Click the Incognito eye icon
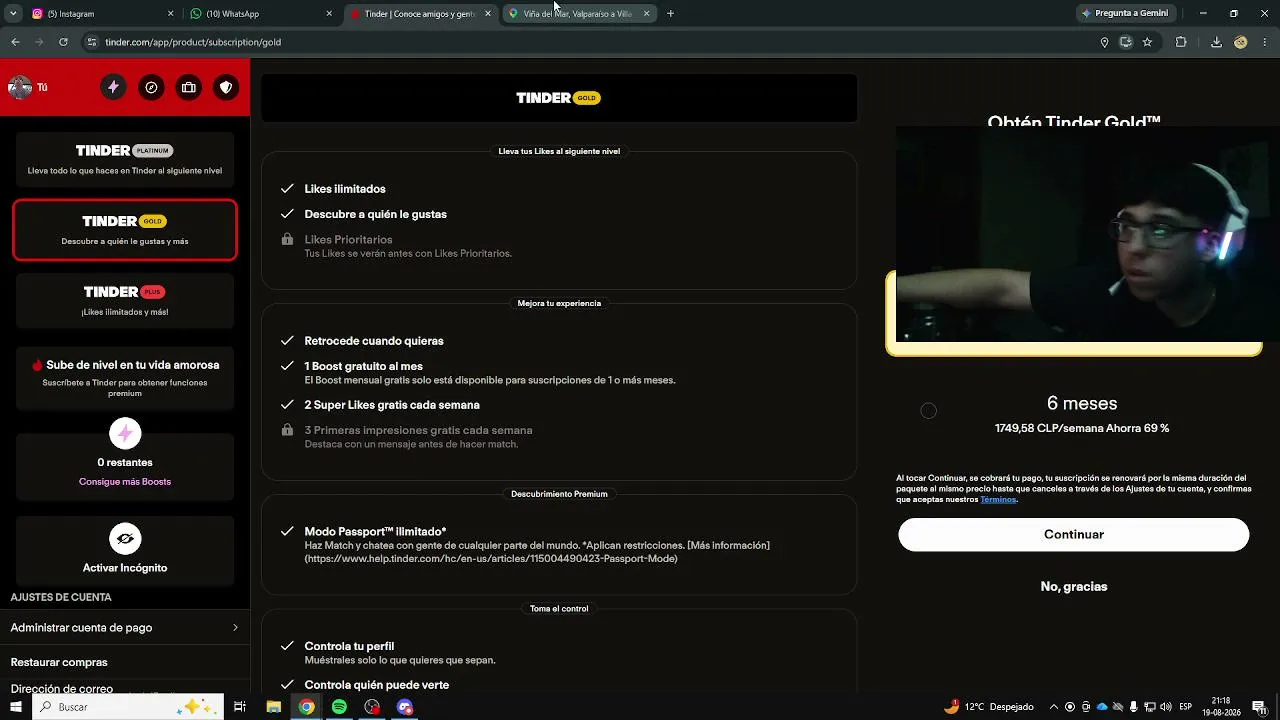The width and height of the screenshot is (1280, 720). click(125, 538)
